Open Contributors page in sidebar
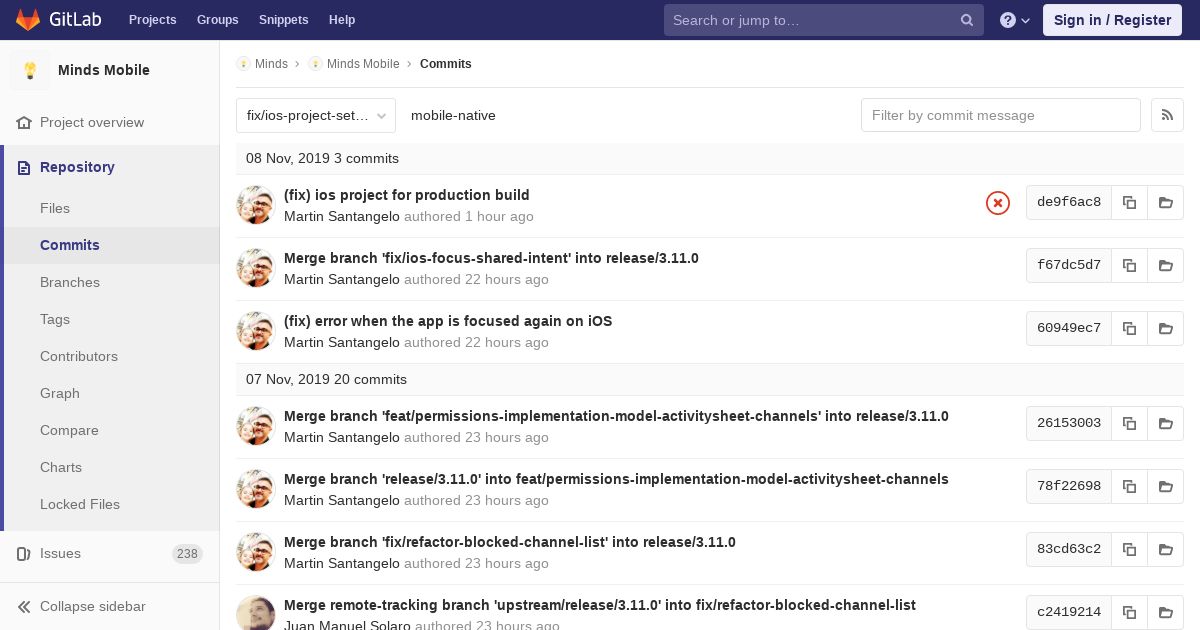This screenshot has height=630, width=1200. click(79, 356)
